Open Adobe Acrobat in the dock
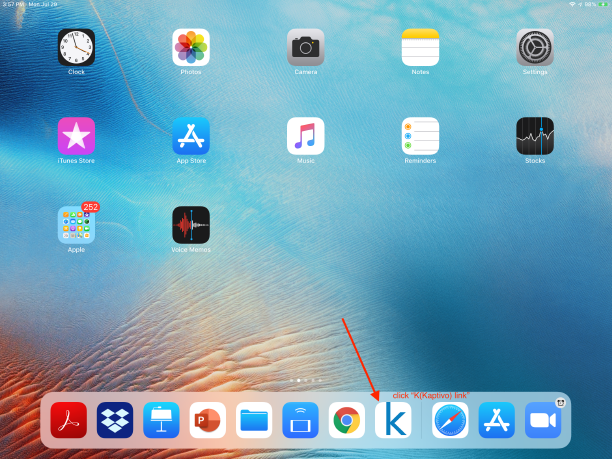 pos(69,420)
